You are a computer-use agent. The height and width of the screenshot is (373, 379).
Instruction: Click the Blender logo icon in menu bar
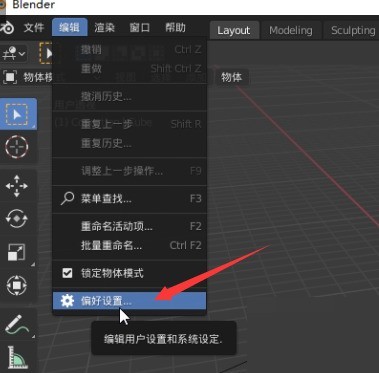click(x=7, y=27)
